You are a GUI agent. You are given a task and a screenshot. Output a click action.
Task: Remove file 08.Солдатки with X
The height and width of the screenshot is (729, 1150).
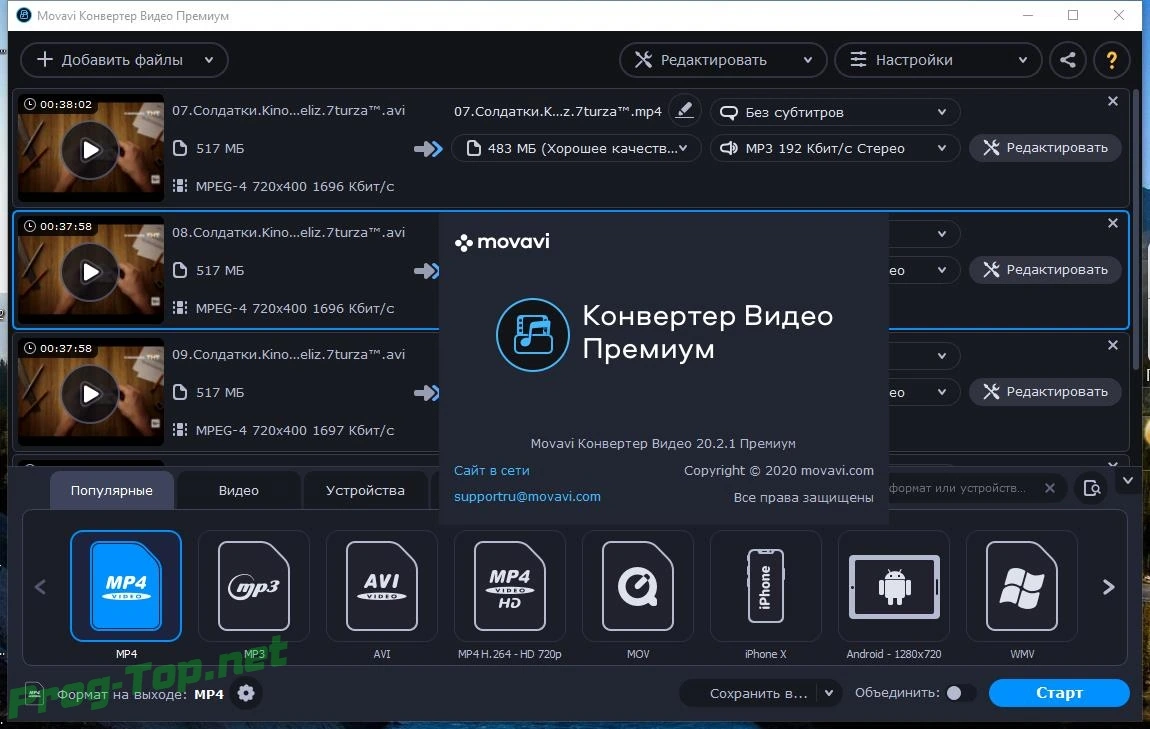pos(1113,223)
